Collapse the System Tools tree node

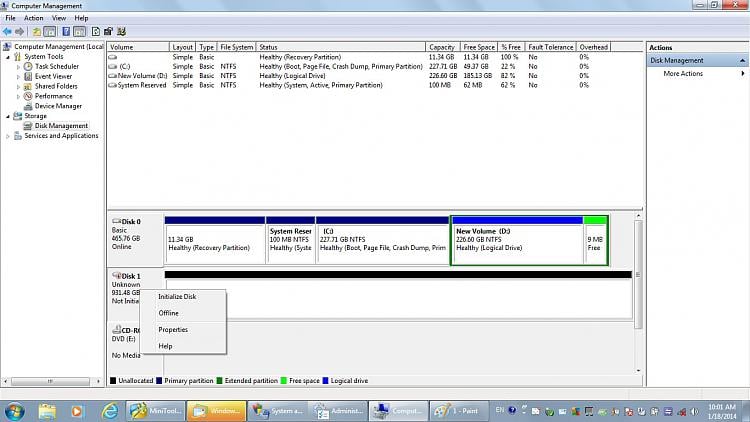[8, 57]
